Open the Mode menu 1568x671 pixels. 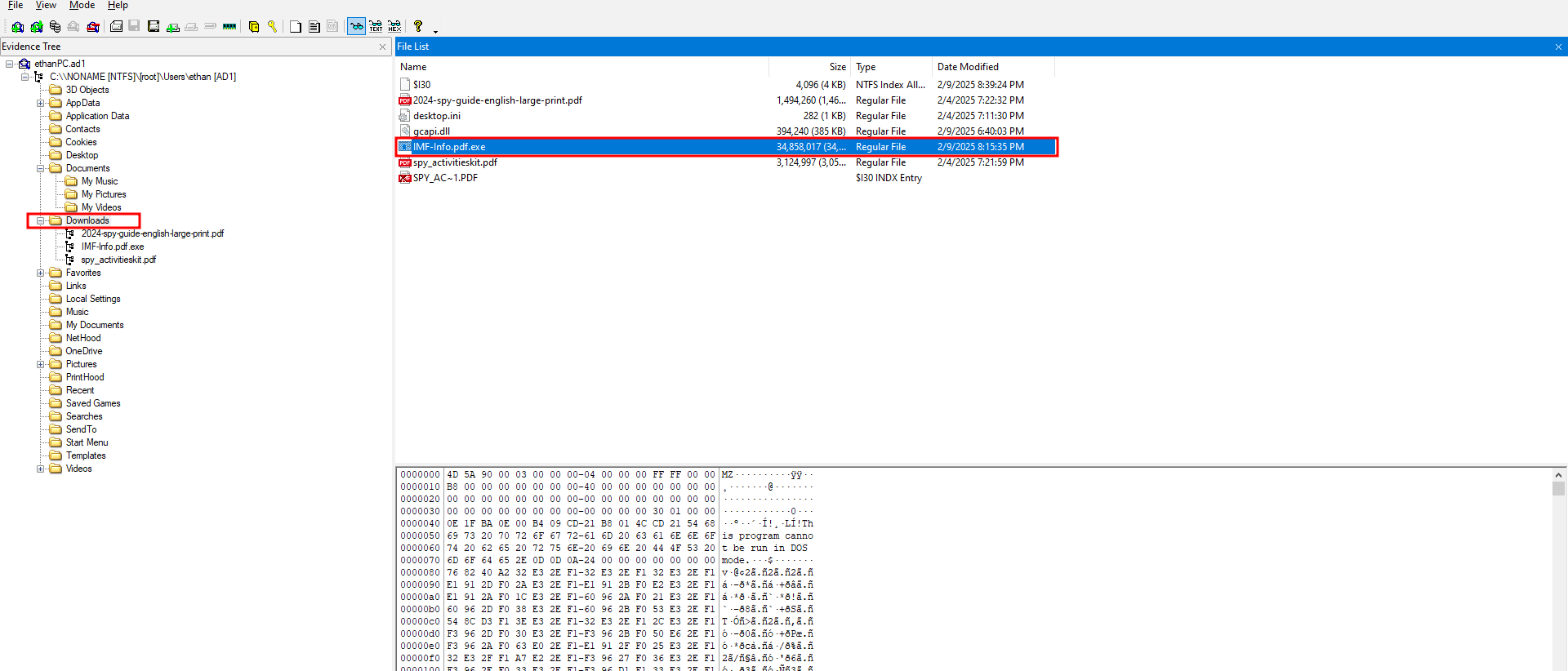[82, 6]
